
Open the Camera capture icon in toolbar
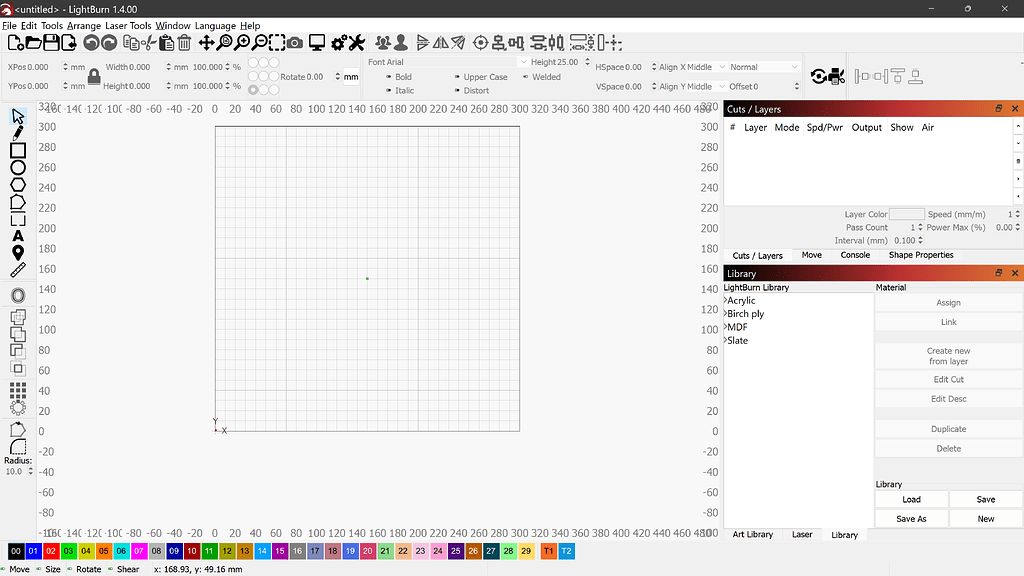coord(294,43)
